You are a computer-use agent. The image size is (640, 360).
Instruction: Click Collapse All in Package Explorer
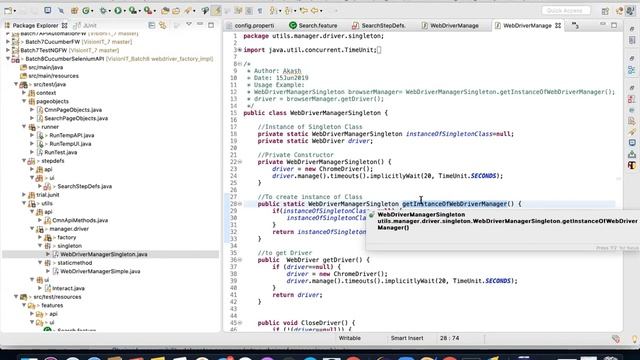[x=152, y=25]
